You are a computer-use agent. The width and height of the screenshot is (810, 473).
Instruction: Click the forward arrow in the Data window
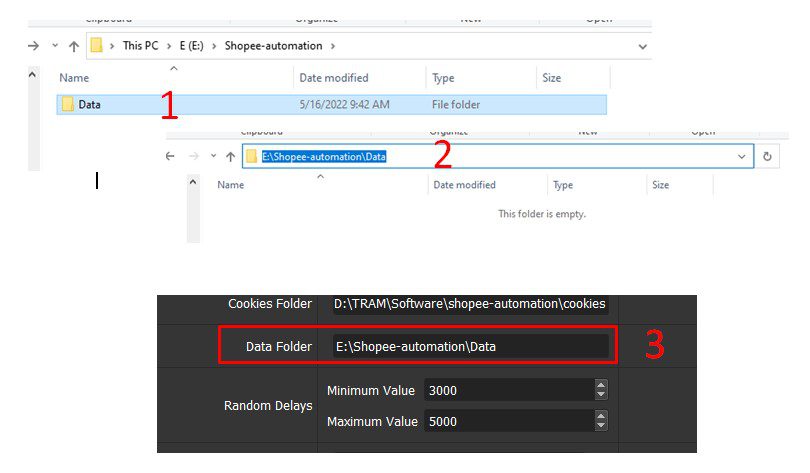tap(193, 156)
